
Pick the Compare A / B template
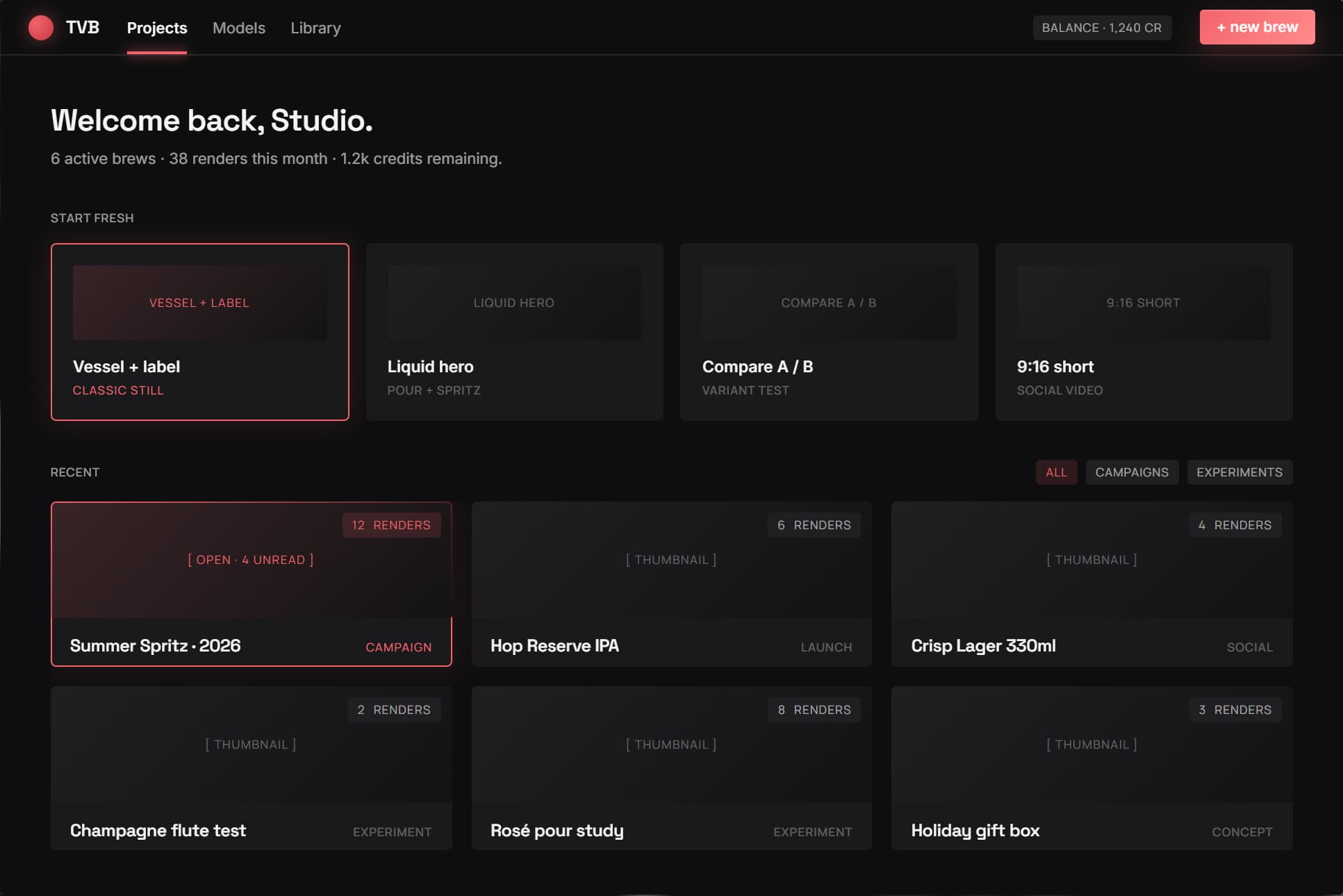pyautogui.click(x=830, y=332)
